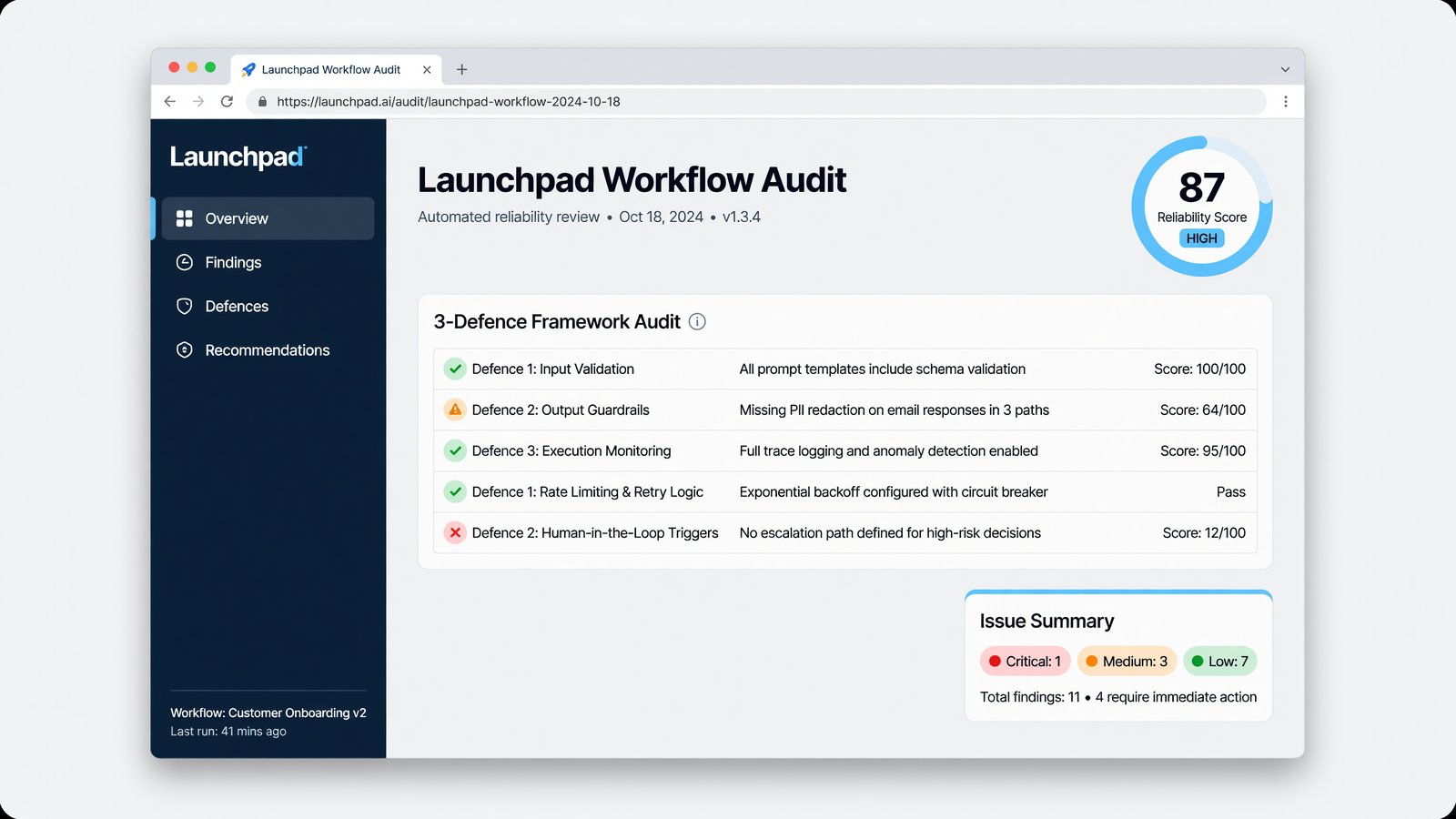The image size is (1456, 819).
Task: Click the Launchpad Workflow Audit page title
Action: tap(632, 180)
